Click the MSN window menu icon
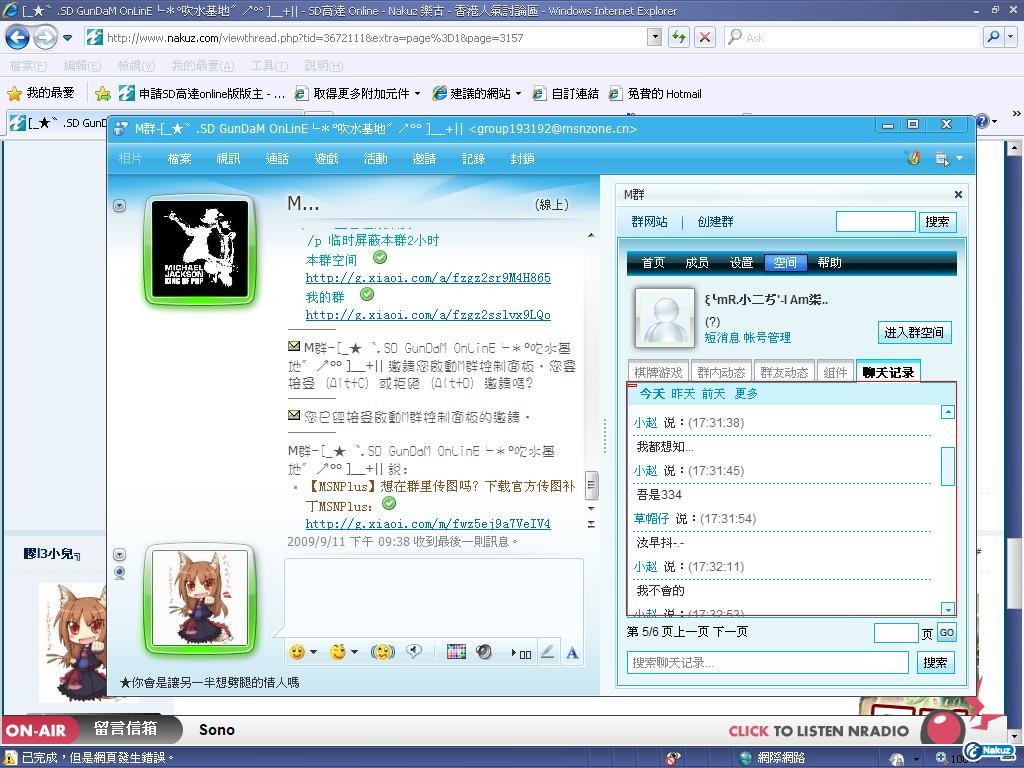 942,159
